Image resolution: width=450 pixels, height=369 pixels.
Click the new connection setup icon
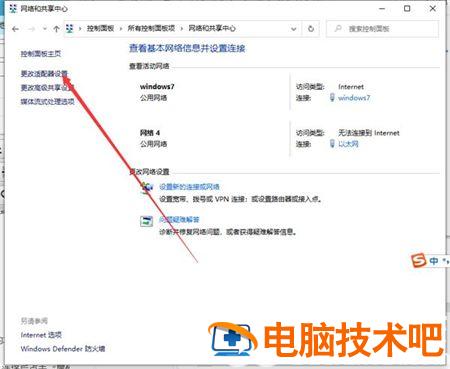[x=147, y=188]
